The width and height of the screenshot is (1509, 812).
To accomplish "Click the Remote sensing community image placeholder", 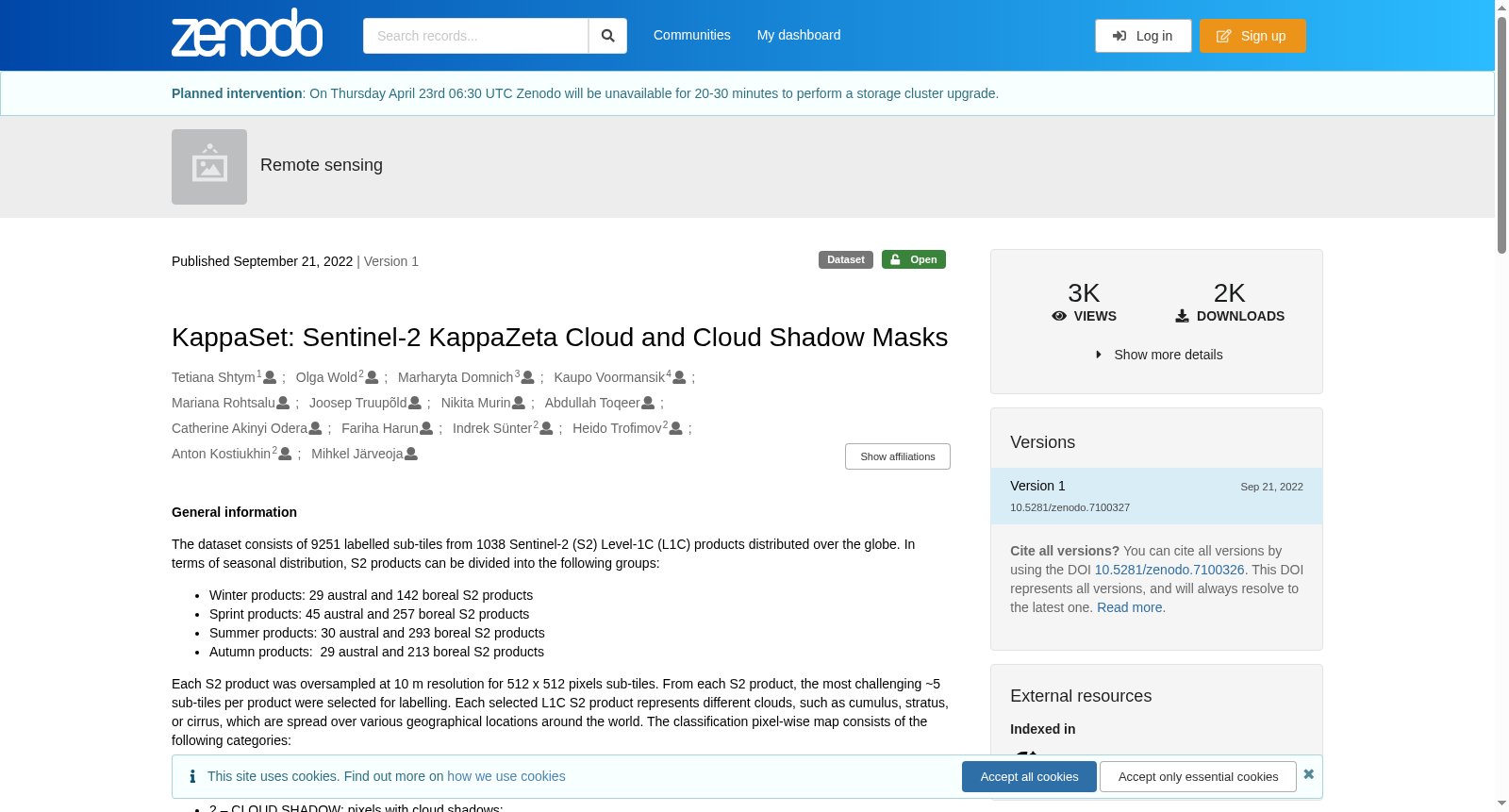I will 209,167.
